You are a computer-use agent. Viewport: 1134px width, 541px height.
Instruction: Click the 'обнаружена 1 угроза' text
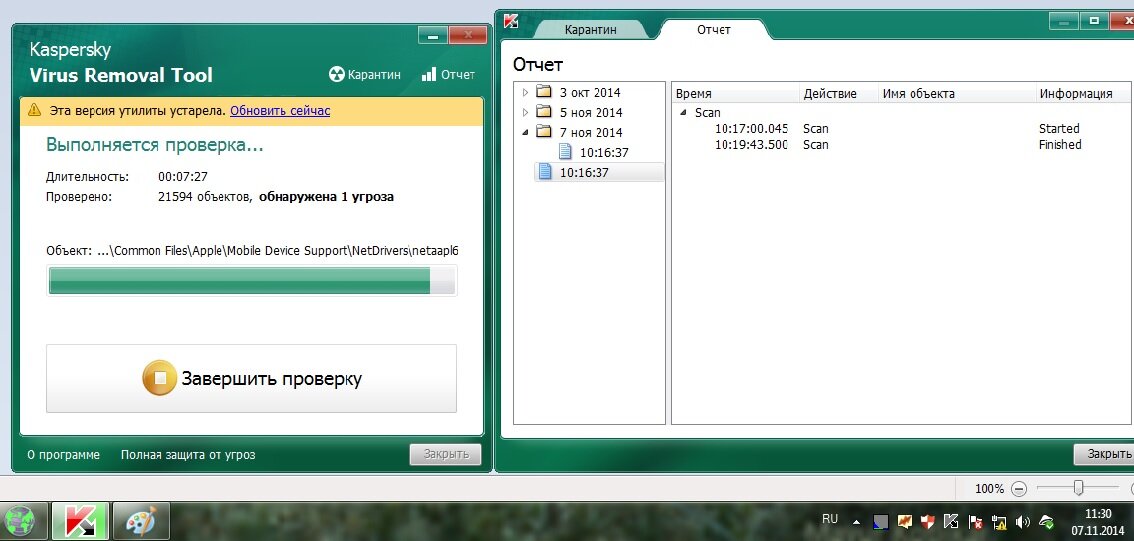coord(326,197)
